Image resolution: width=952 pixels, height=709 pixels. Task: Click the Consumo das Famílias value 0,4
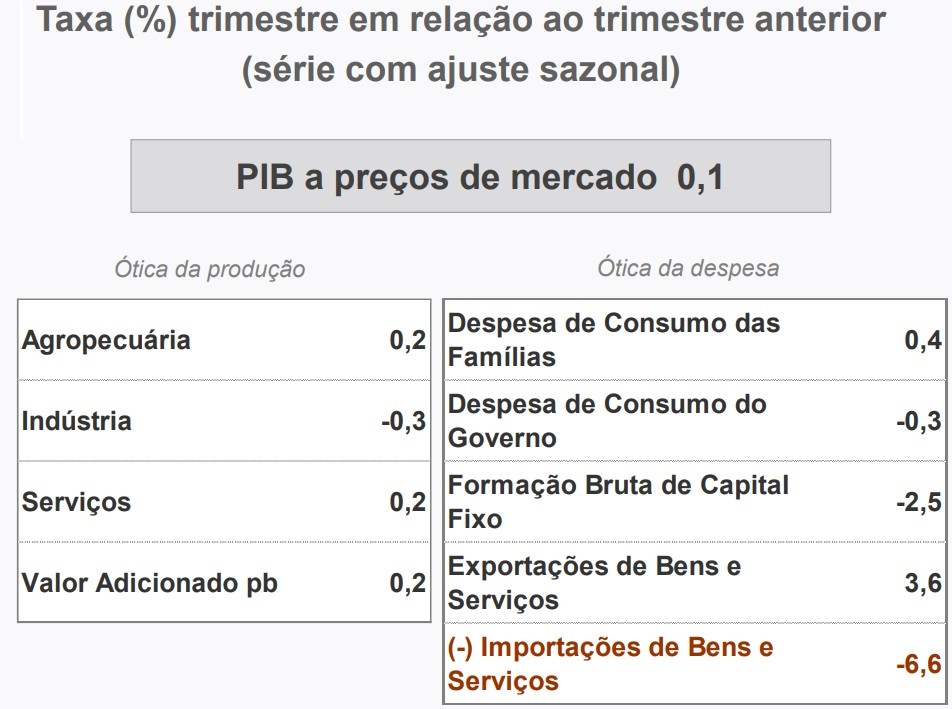click(923, 341)
